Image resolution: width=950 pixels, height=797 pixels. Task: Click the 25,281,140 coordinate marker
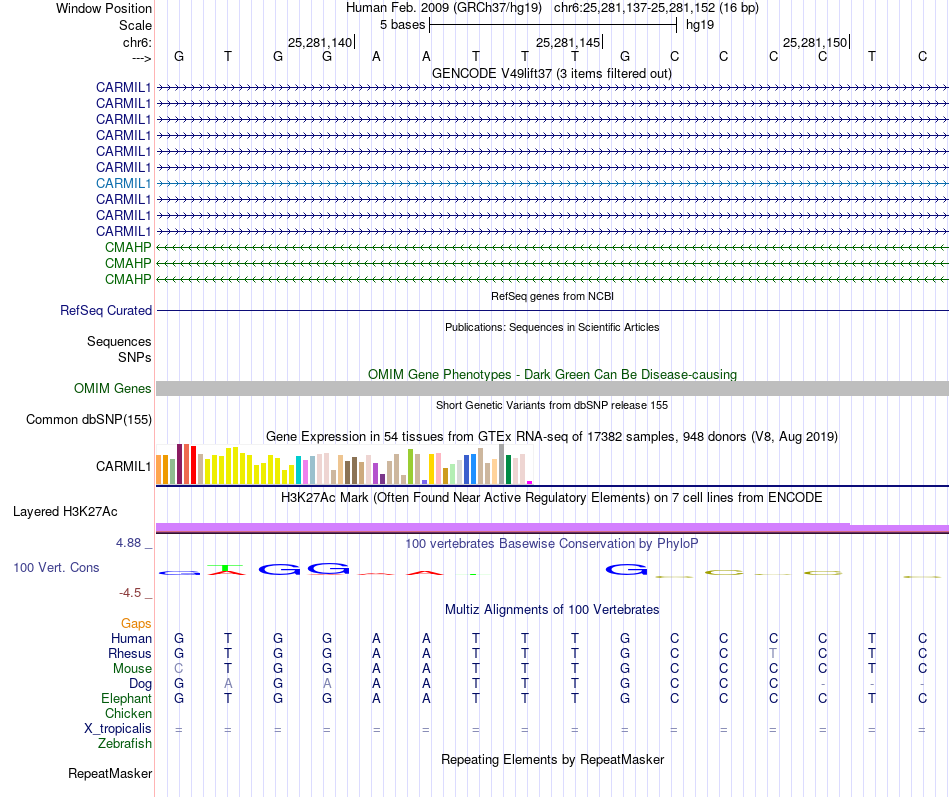(320, 42)
